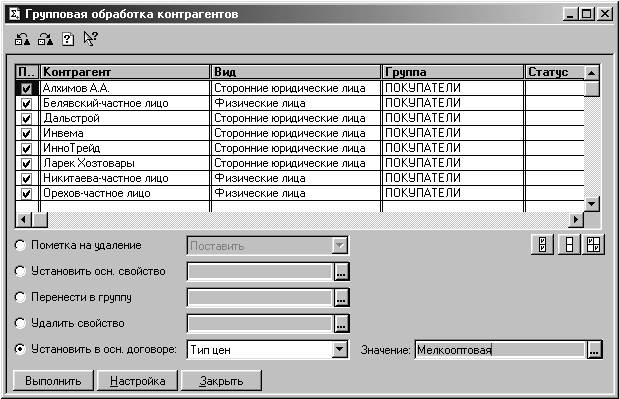Image resolution: width=619 pixels, height=399 pixels.
Task: Click the horizontal scrollbar thumb
Action: click(39, 219)
